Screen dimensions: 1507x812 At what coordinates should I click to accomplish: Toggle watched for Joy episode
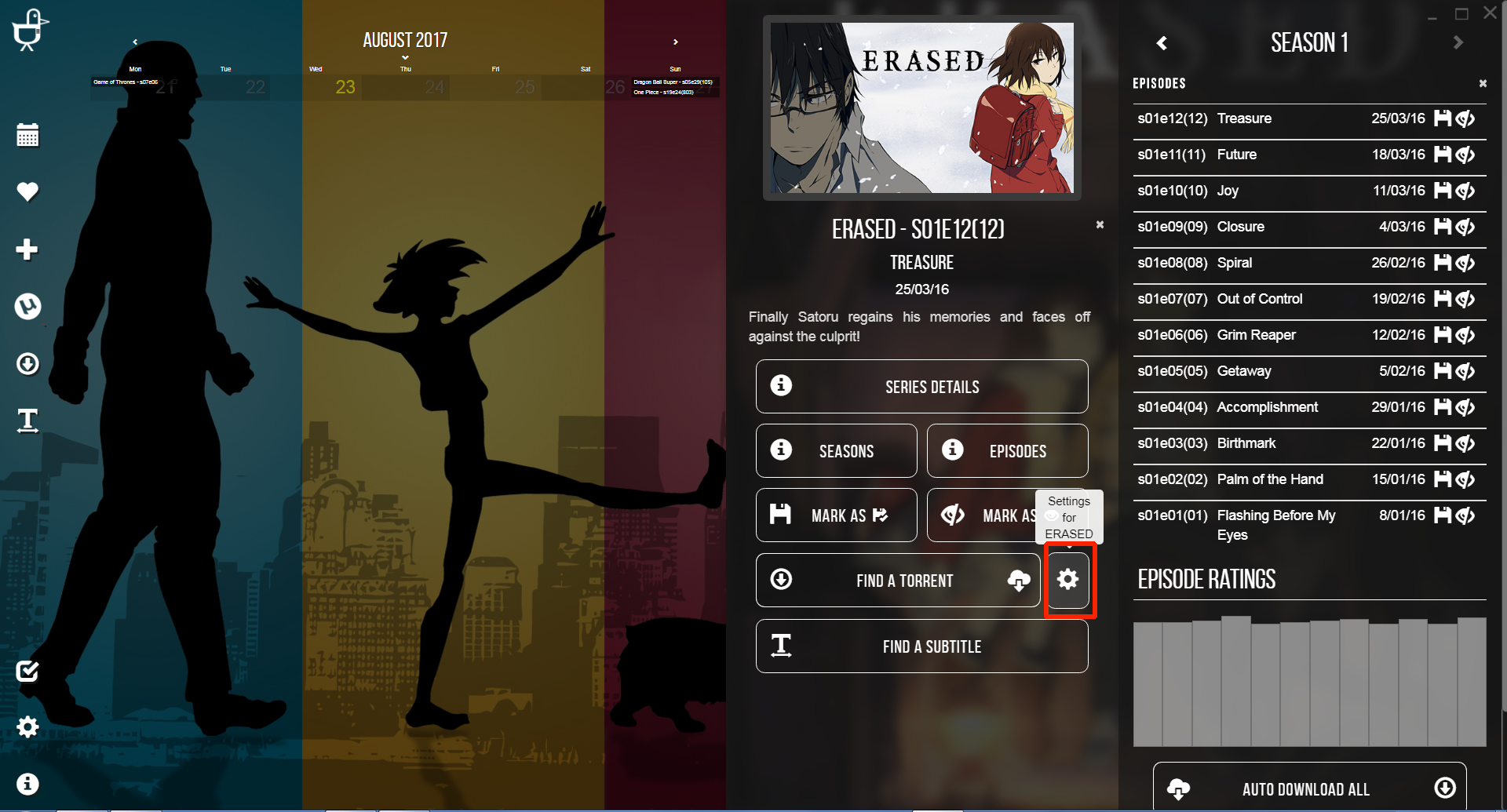pos(1465,191)
